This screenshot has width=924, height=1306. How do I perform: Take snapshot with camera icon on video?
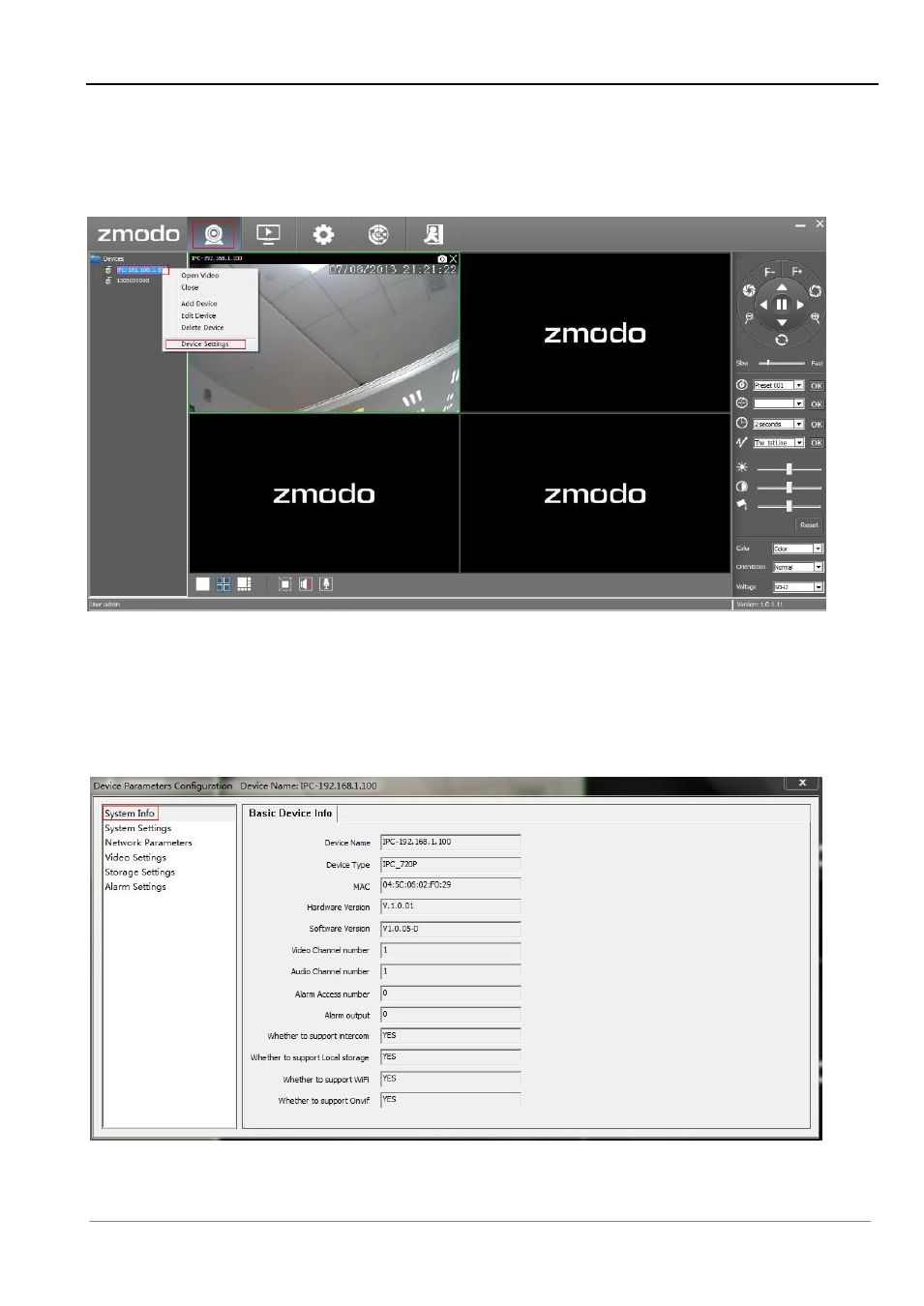coord(442,259)
